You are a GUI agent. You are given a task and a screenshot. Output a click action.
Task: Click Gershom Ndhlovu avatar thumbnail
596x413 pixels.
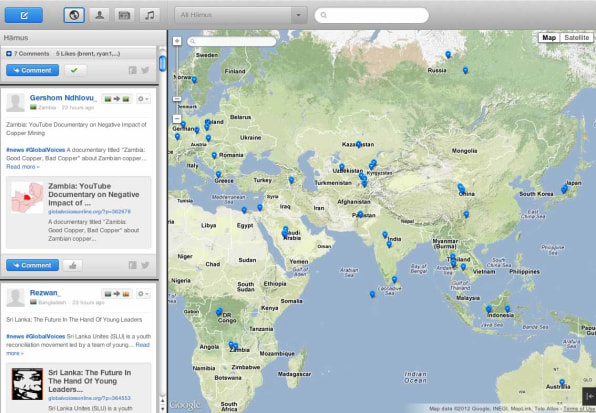click(16, 103)
